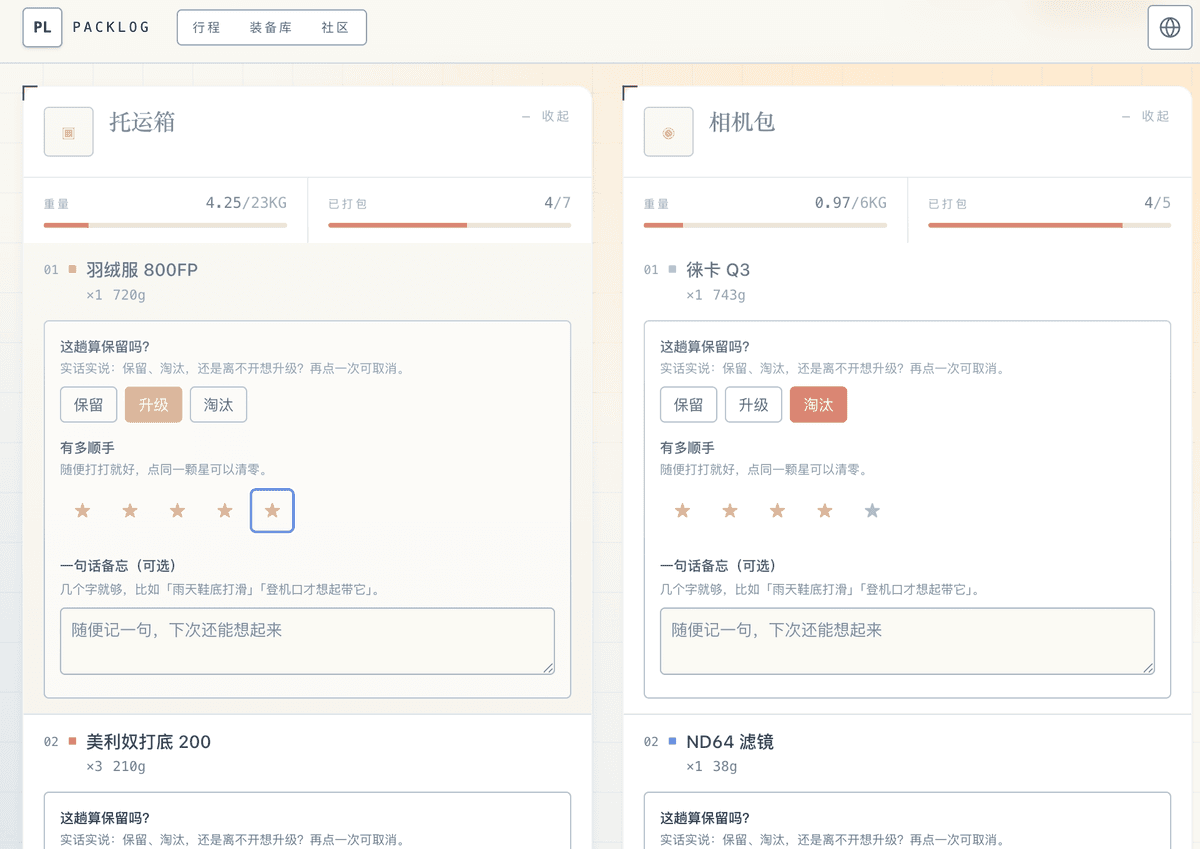Click weight value 0.97/6KG

click(851, 203)
